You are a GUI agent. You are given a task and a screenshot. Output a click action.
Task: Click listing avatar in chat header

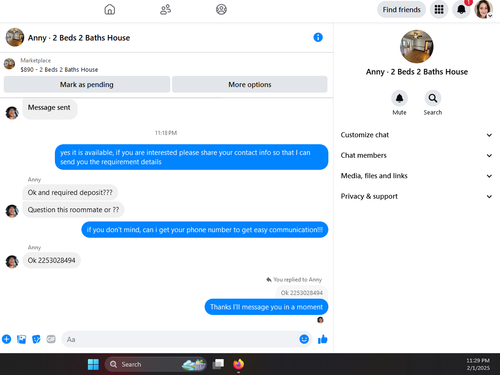[x=15, y=37]
